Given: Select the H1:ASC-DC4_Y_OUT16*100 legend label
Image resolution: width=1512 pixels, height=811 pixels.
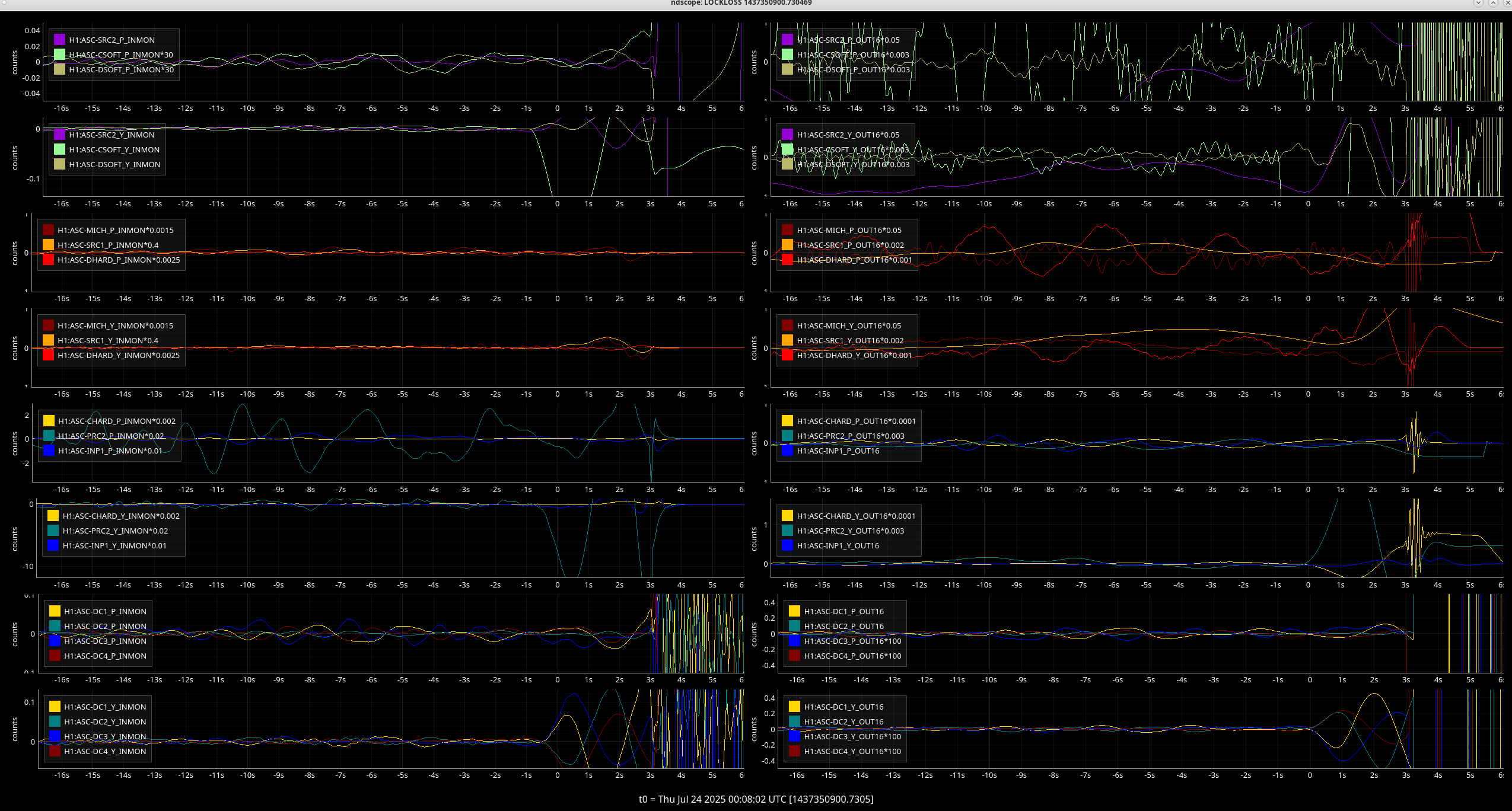Looking at the screenshot, I should (852, 751).
